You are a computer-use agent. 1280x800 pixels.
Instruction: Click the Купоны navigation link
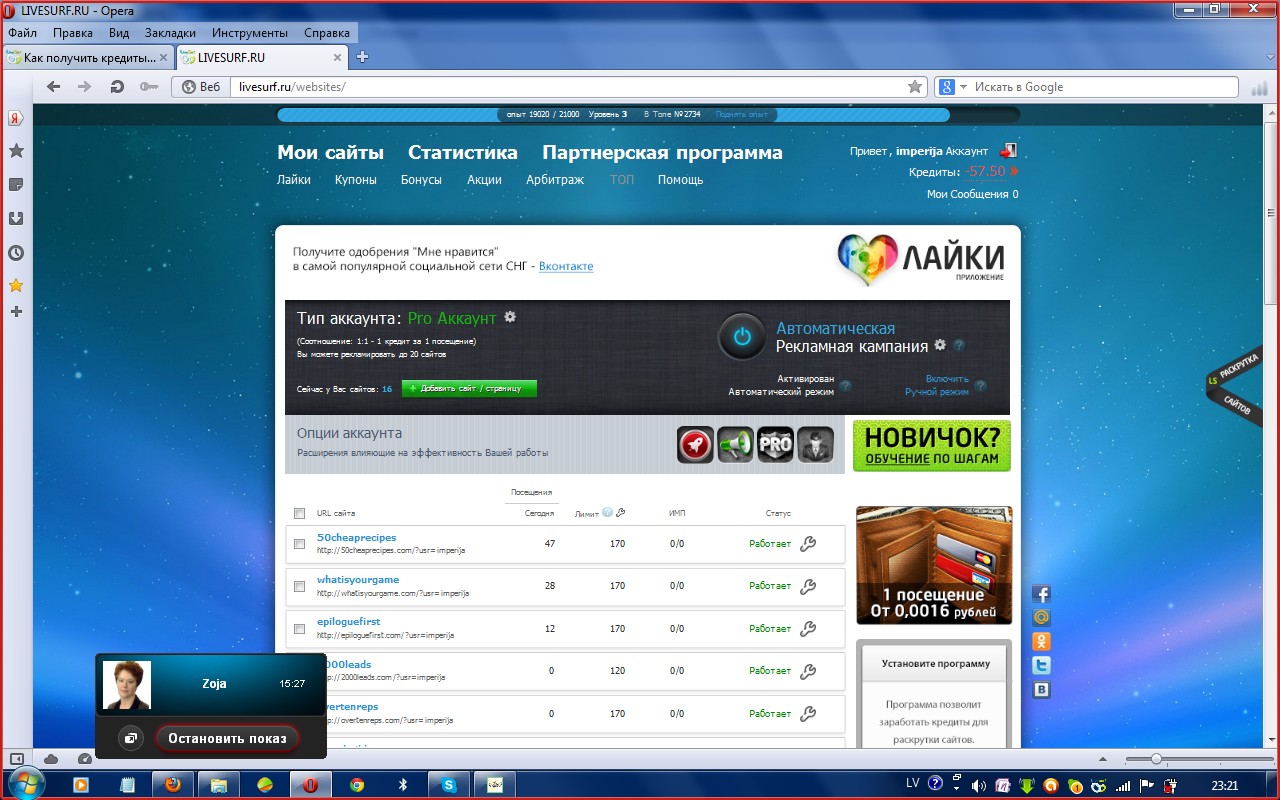[356, 180]
